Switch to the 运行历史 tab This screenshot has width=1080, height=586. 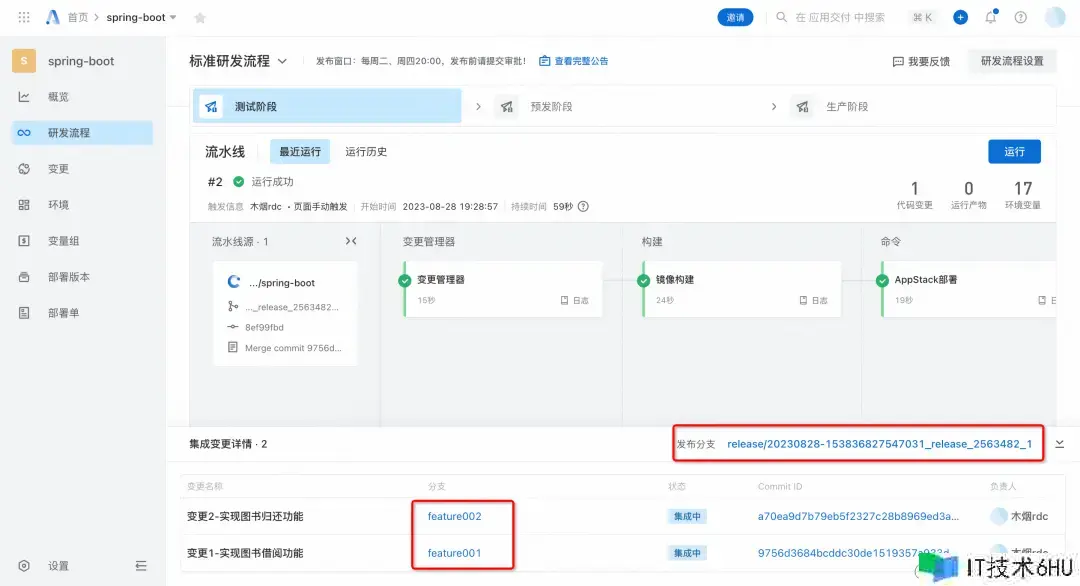coord(366,152)
